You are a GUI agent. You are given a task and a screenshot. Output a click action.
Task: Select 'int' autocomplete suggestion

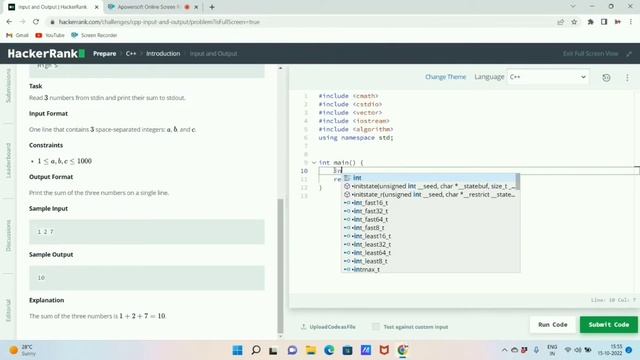tap(429, 178)
